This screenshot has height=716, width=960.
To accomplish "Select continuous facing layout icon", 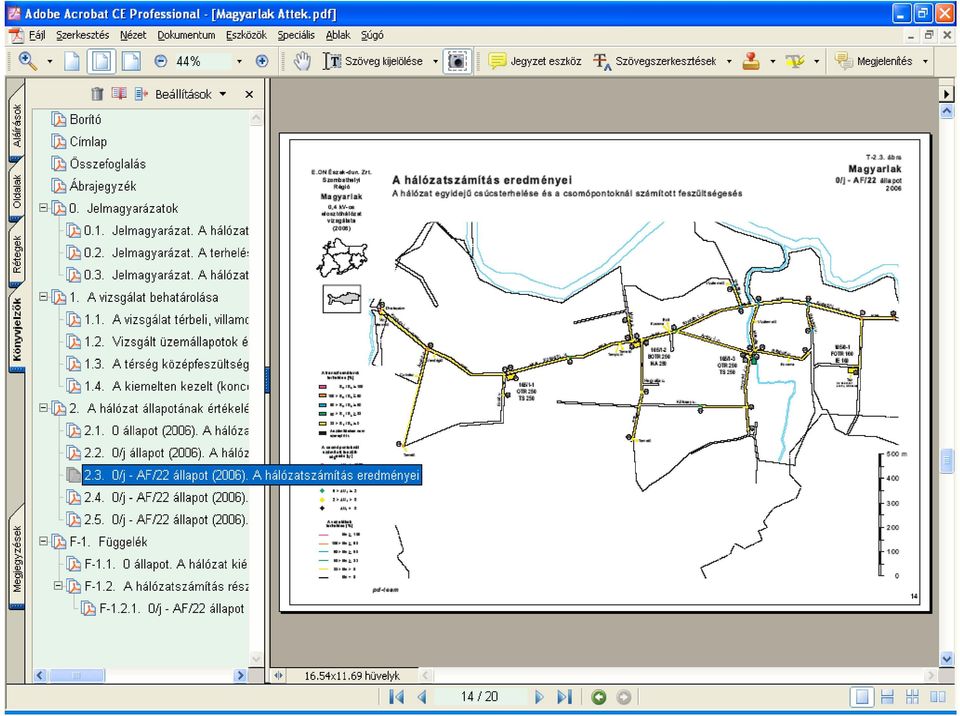I will pos(912,697).
